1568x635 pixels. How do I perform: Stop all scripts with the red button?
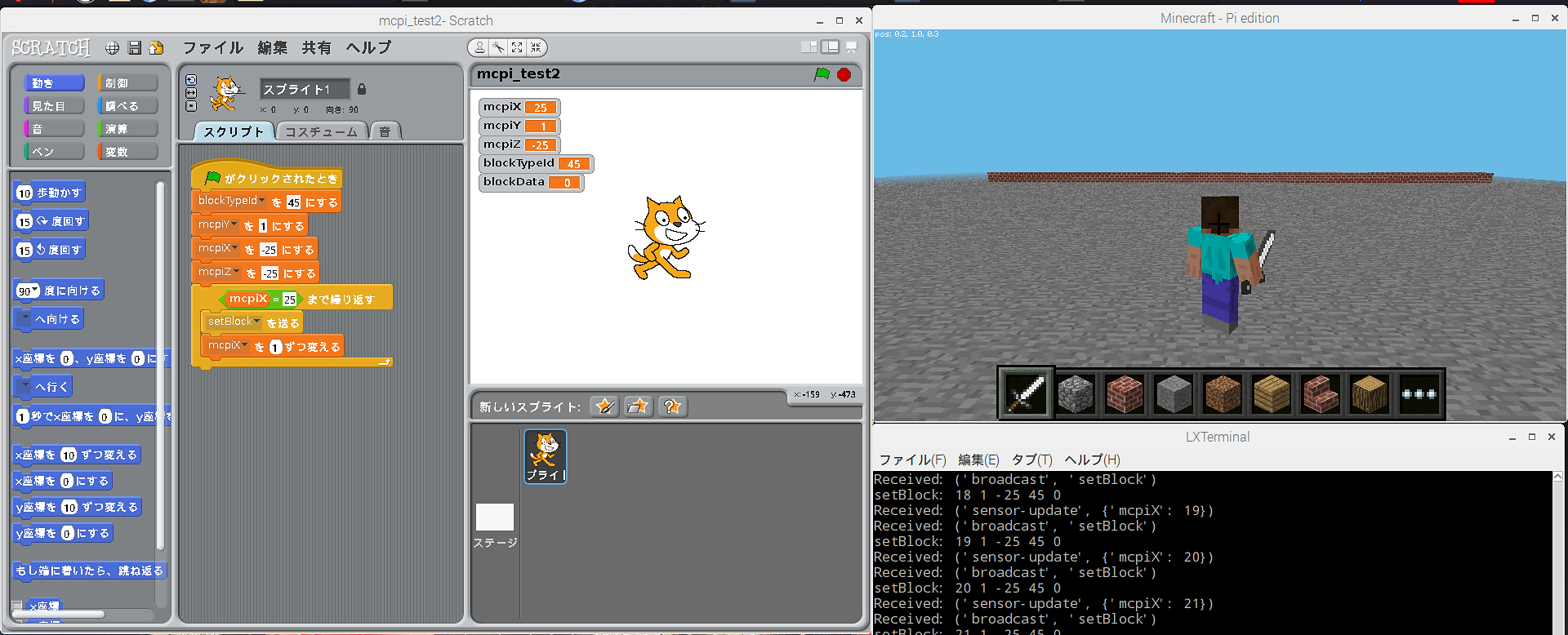pyautogui.click(x=844, y=74)
